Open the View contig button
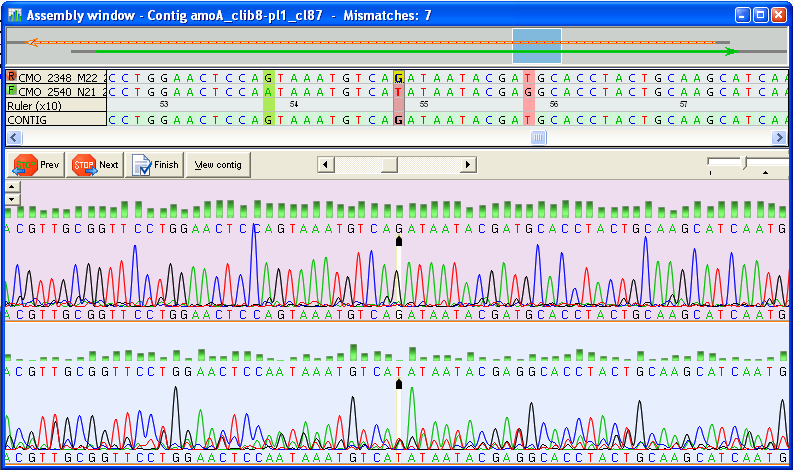The image size is (793, 470). [218, 165]
